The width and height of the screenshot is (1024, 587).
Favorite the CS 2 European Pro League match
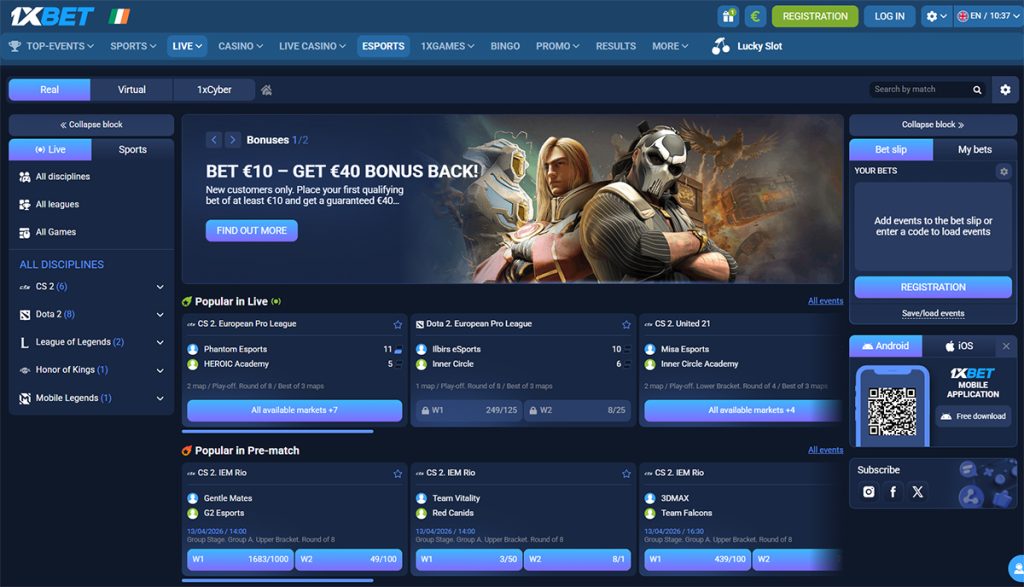coord(398,325)
